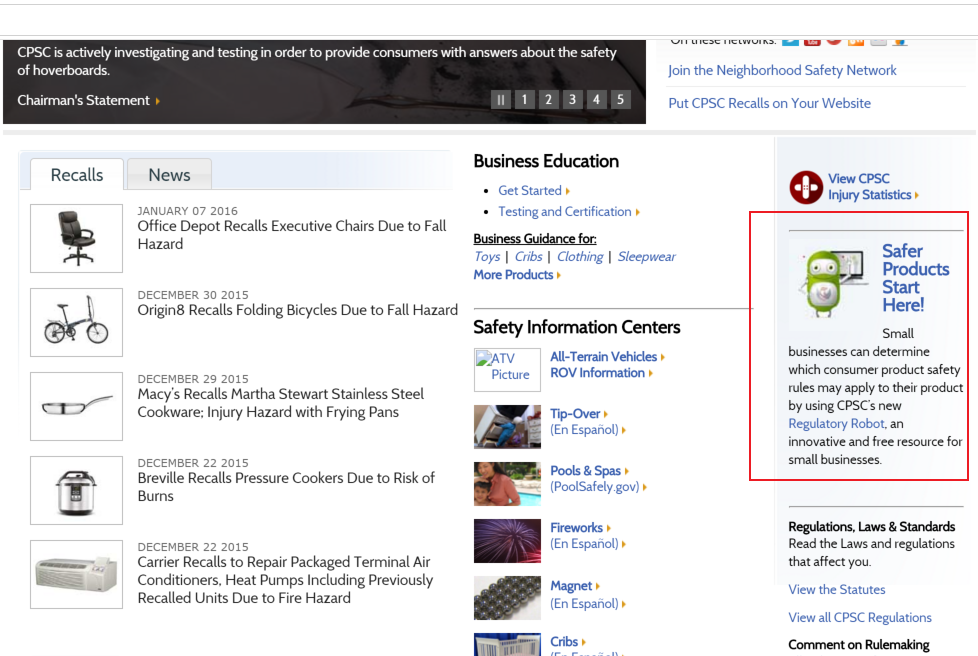Click the ATV Picture placeholder image

[x=507, y=370]
